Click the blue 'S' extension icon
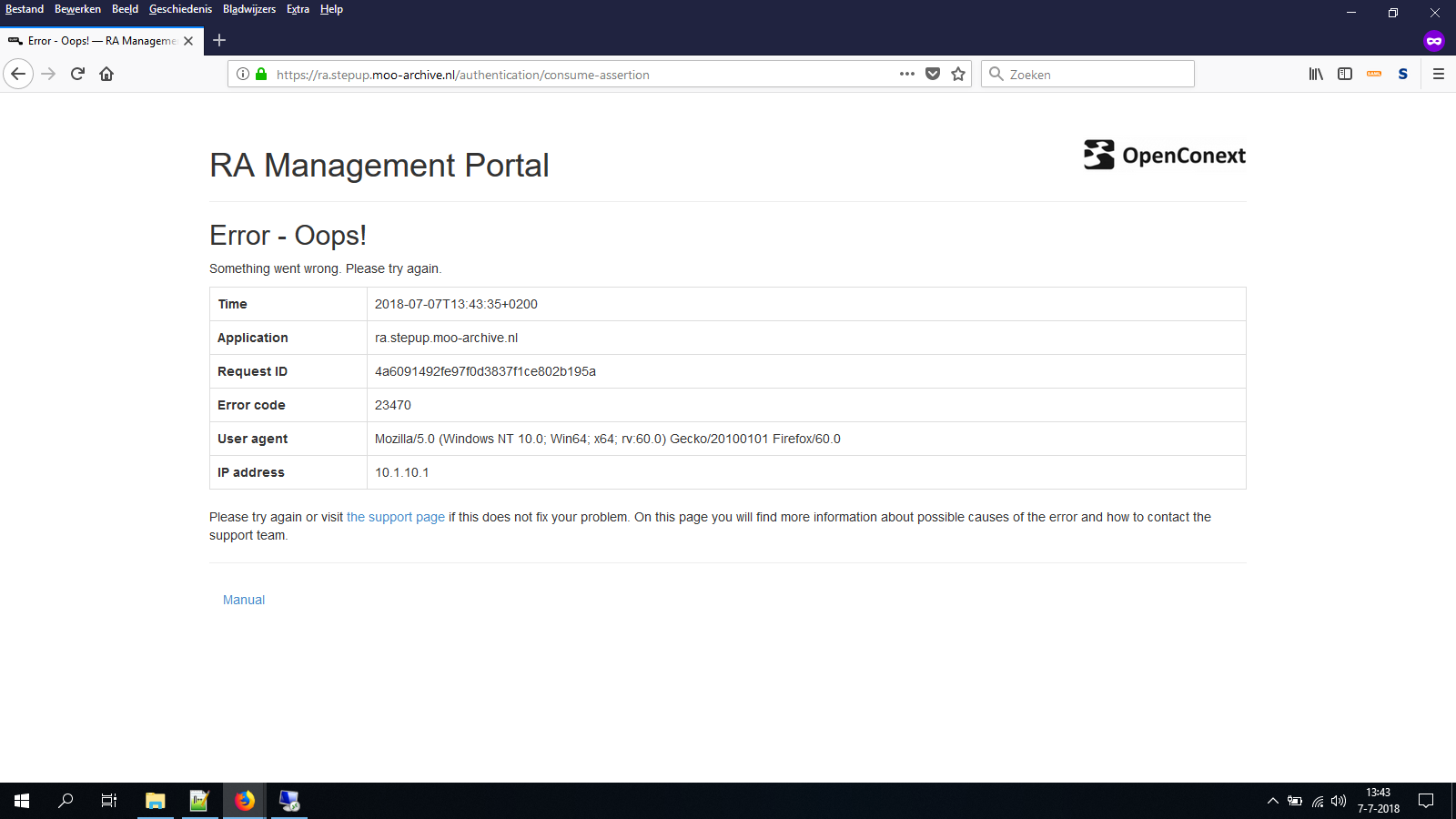1456x819 pixels. pyautogui.click(x=1403, y=74)
